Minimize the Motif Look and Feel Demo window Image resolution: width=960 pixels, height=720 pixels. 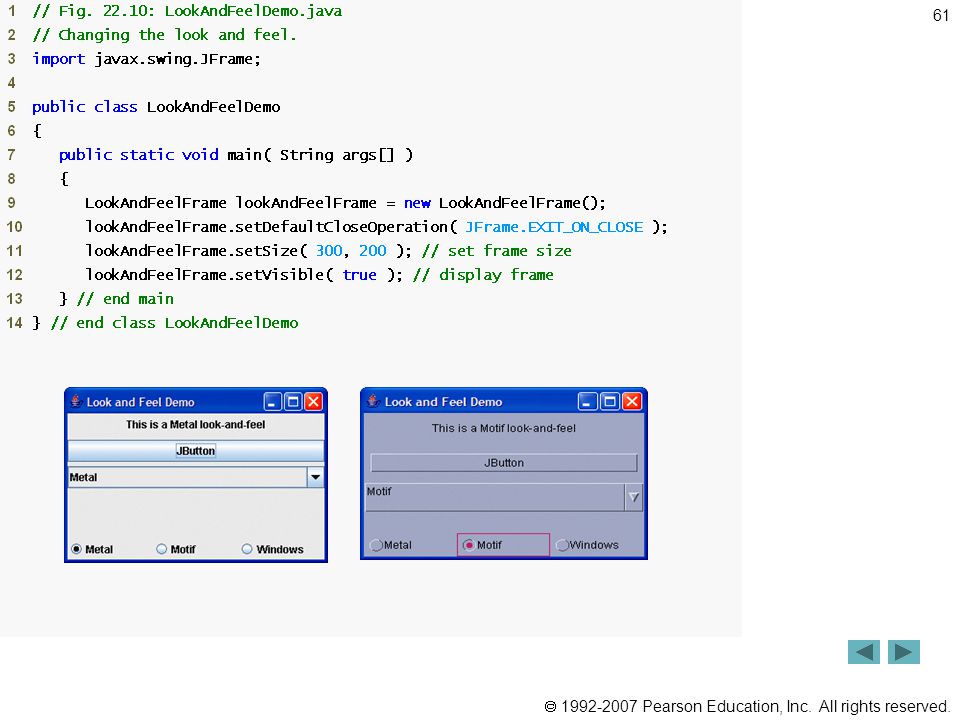[x=587, y=402]
